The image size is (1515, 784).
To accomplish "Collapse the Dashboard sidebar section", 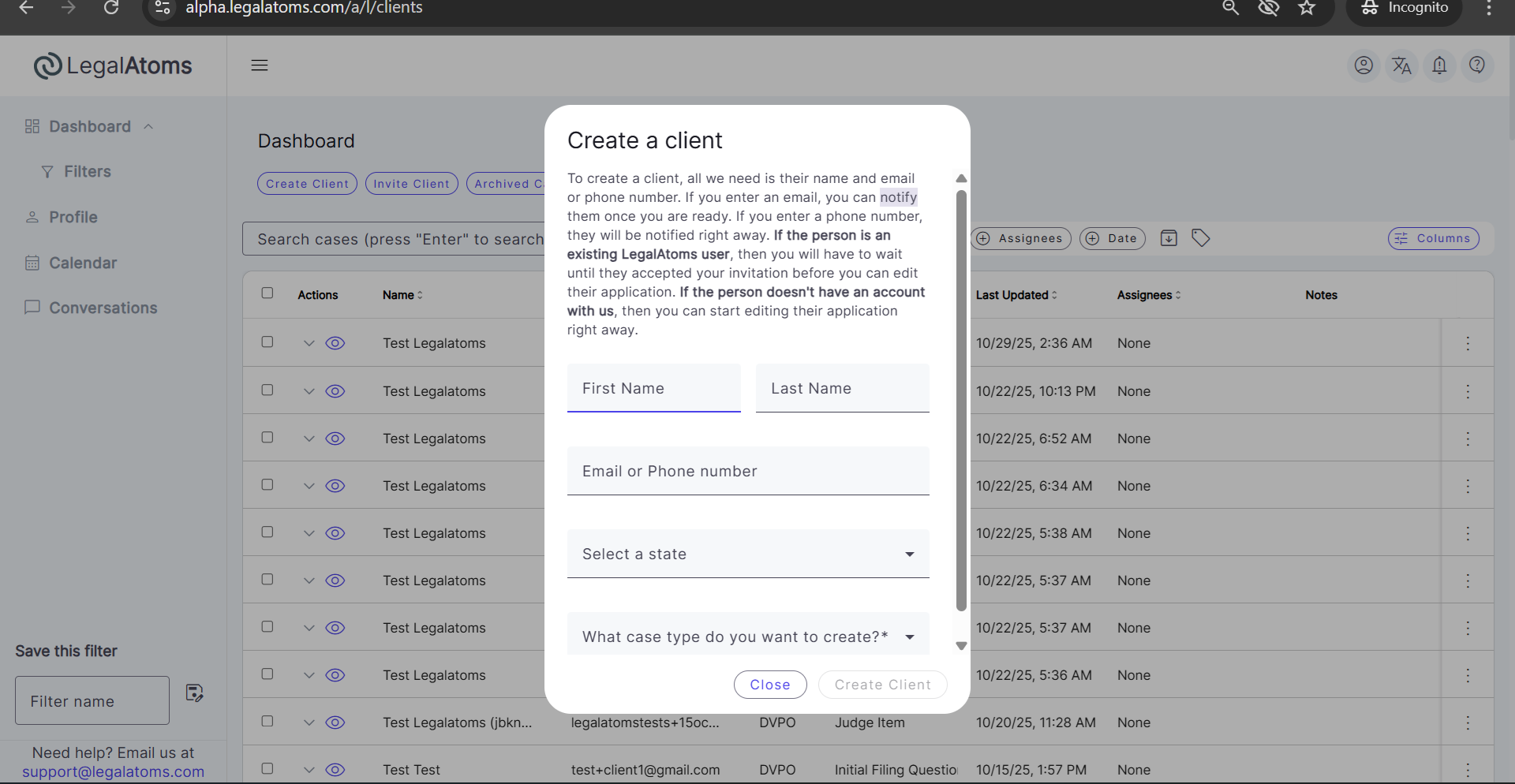I will coord(148,127).
